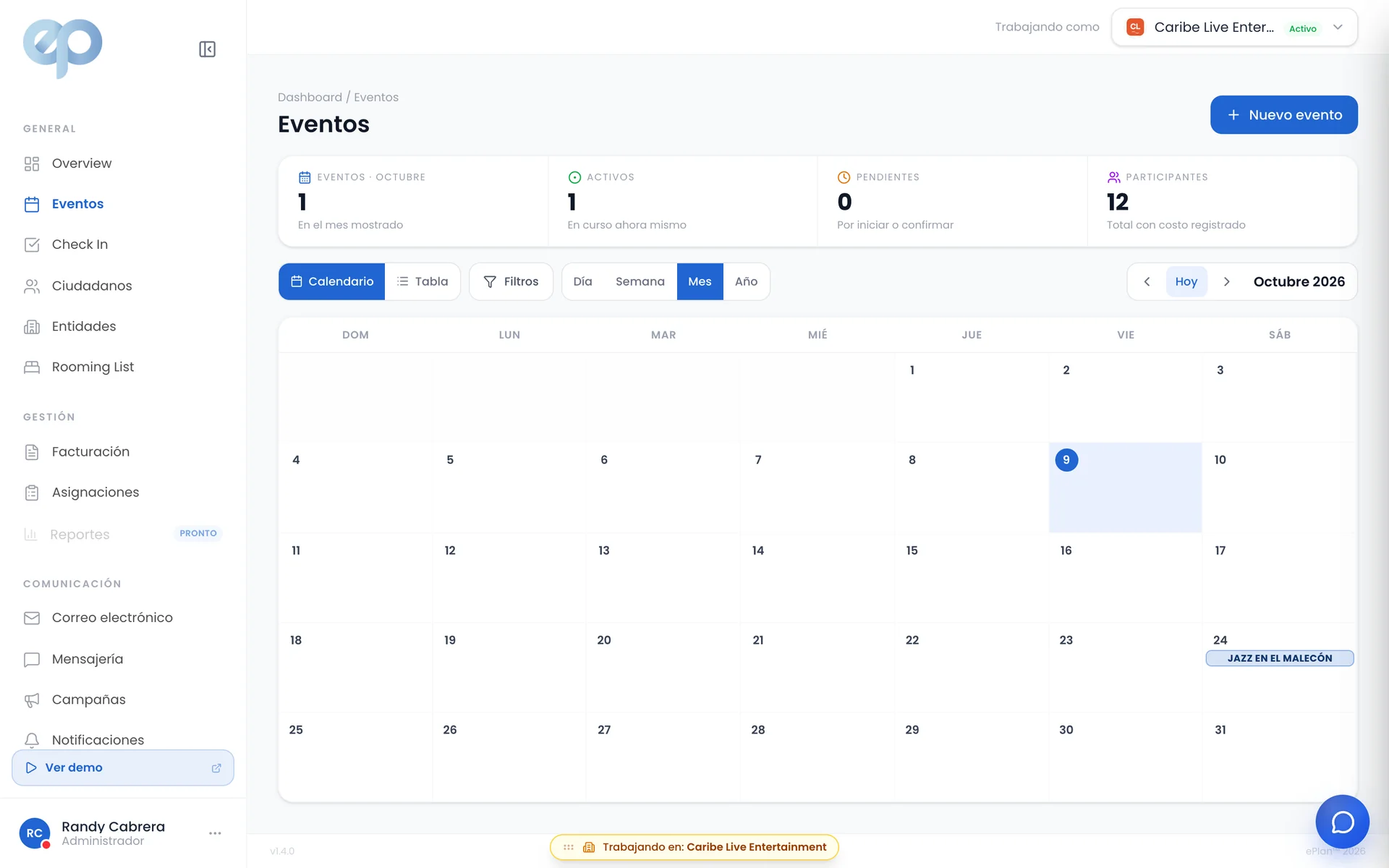
Task: Switch to Tabla view
Action: pyautogui.click(x=422, y=281)
